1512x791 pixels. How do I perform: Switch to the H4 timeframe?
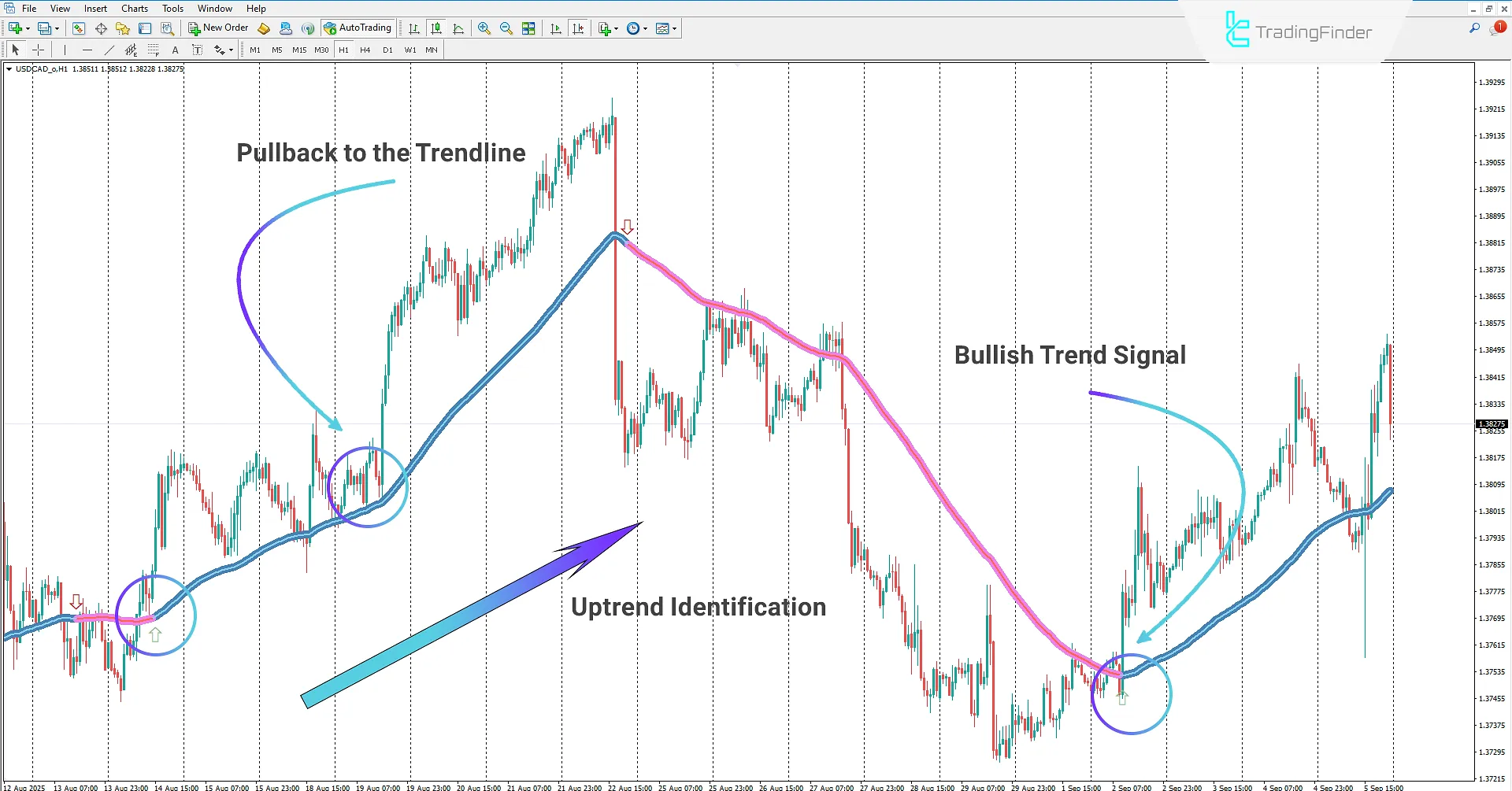point(365,50)
